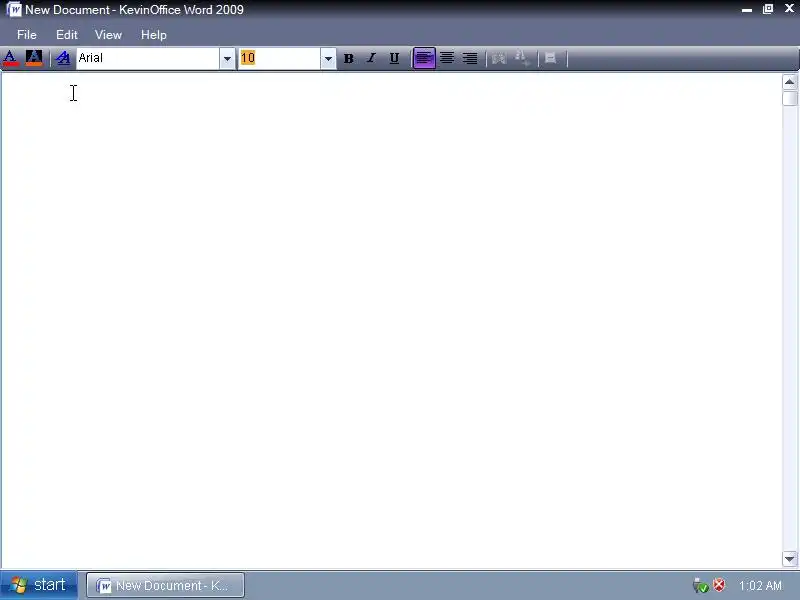Open the Windows start menu
800x600 pixels.
[39, 585]
